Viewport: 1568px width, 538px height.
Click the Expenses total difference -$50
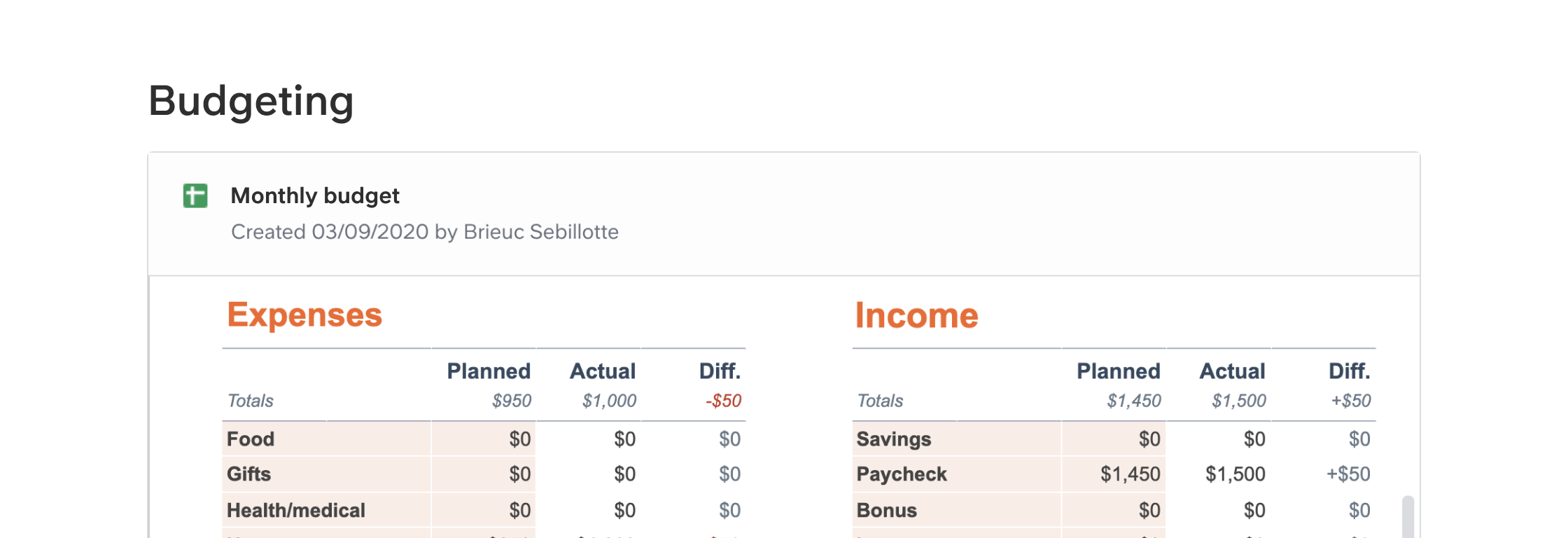(x=723, y=401)
